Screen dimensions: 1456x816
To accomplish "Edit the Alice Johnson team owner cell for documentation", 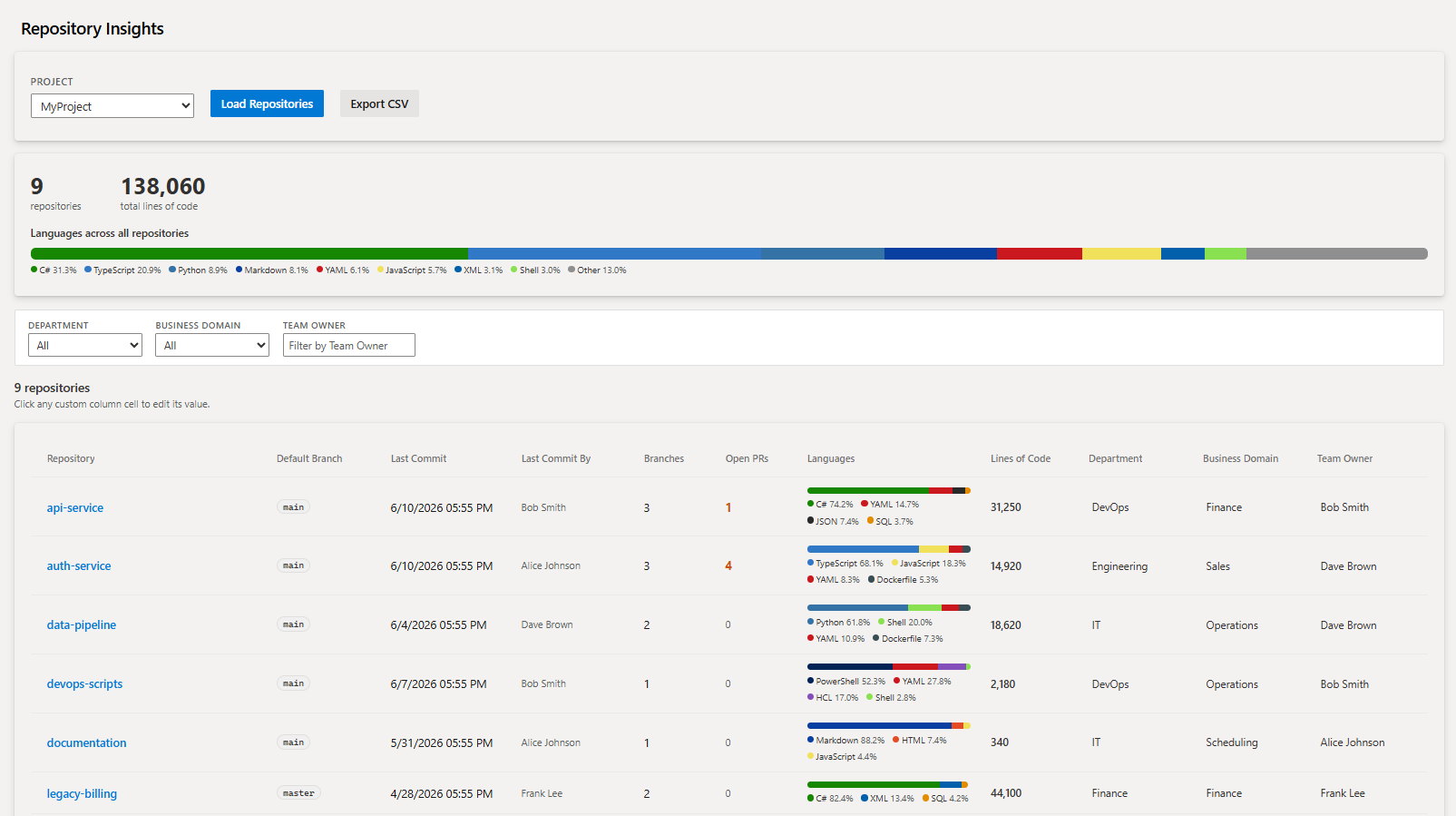I will (1353, 742).
